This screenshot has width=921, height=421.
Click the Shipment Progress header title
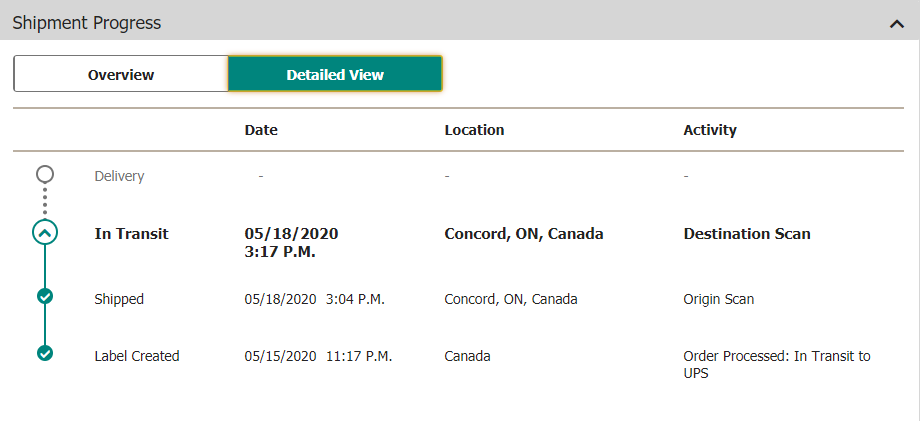87,23
